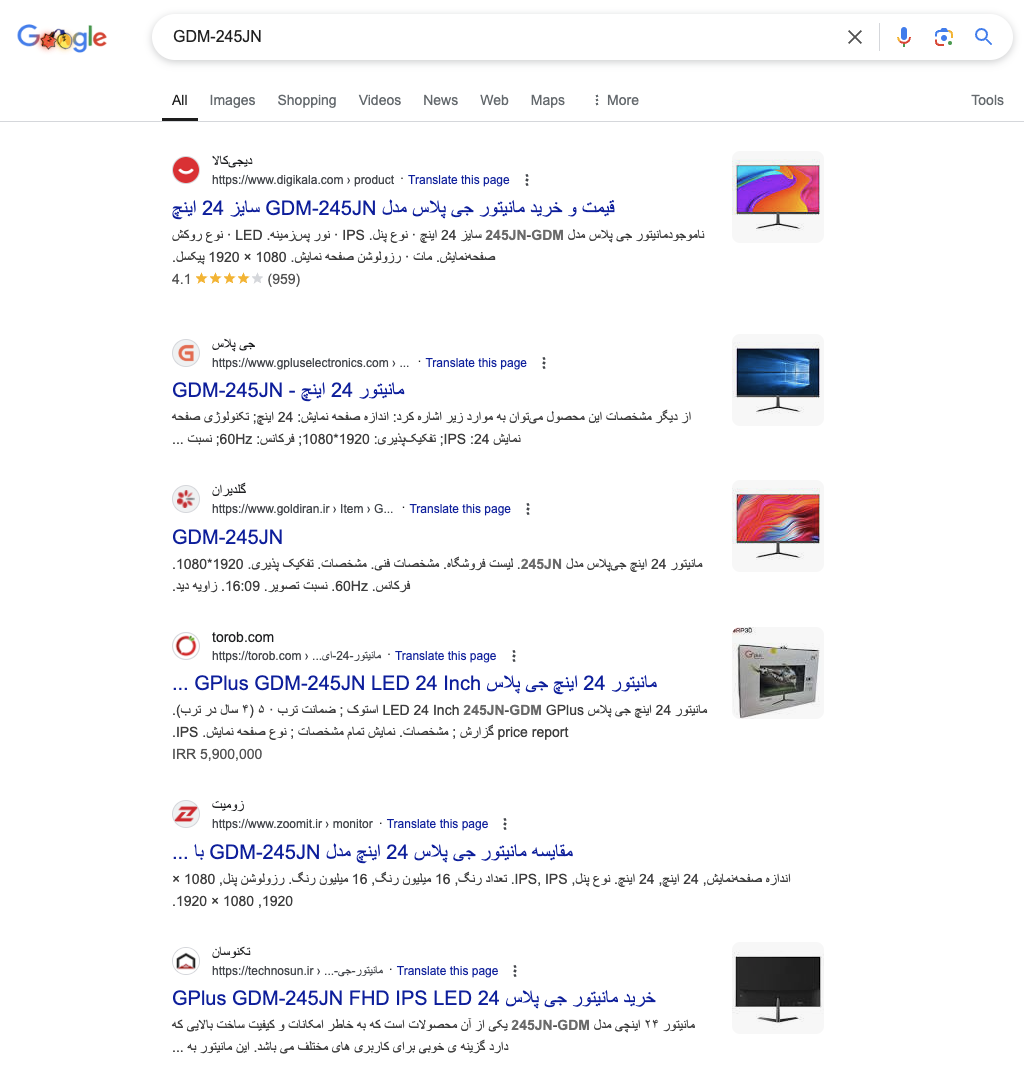Open options menu for technosun.ir result

click(515, 971)
